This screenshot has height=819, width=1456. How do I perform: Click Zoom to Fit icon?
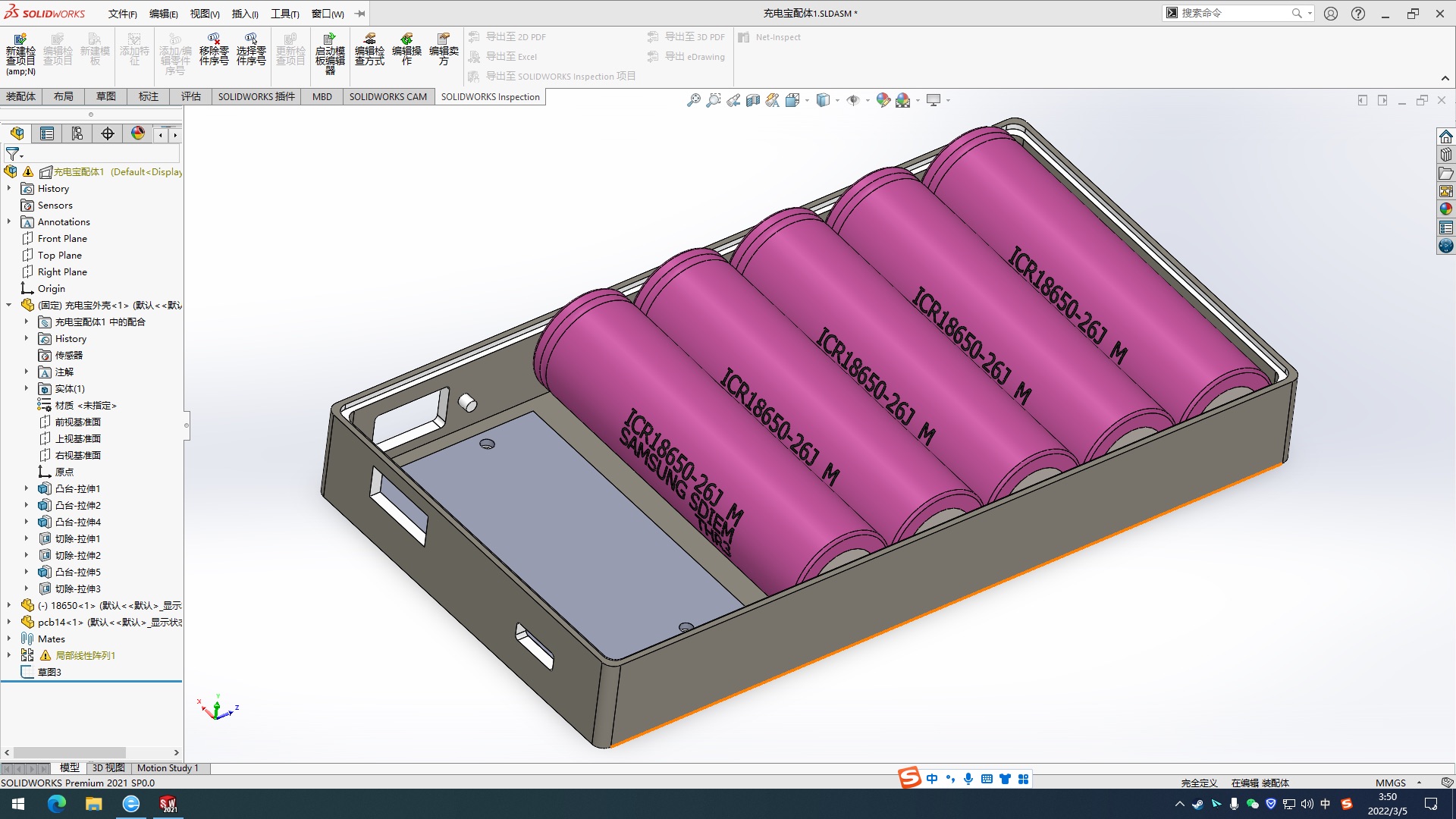tap(693, 100)
